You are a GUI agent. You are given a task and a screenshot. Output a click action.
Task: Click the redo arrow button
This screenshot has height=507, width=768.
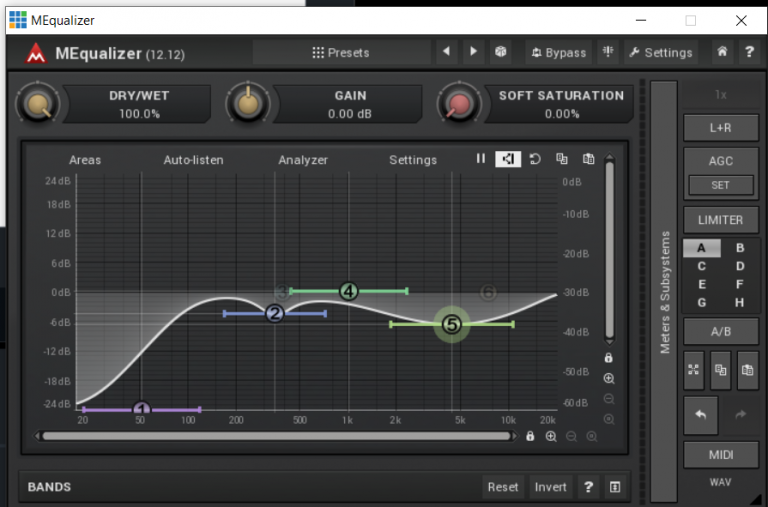[741, 415]
